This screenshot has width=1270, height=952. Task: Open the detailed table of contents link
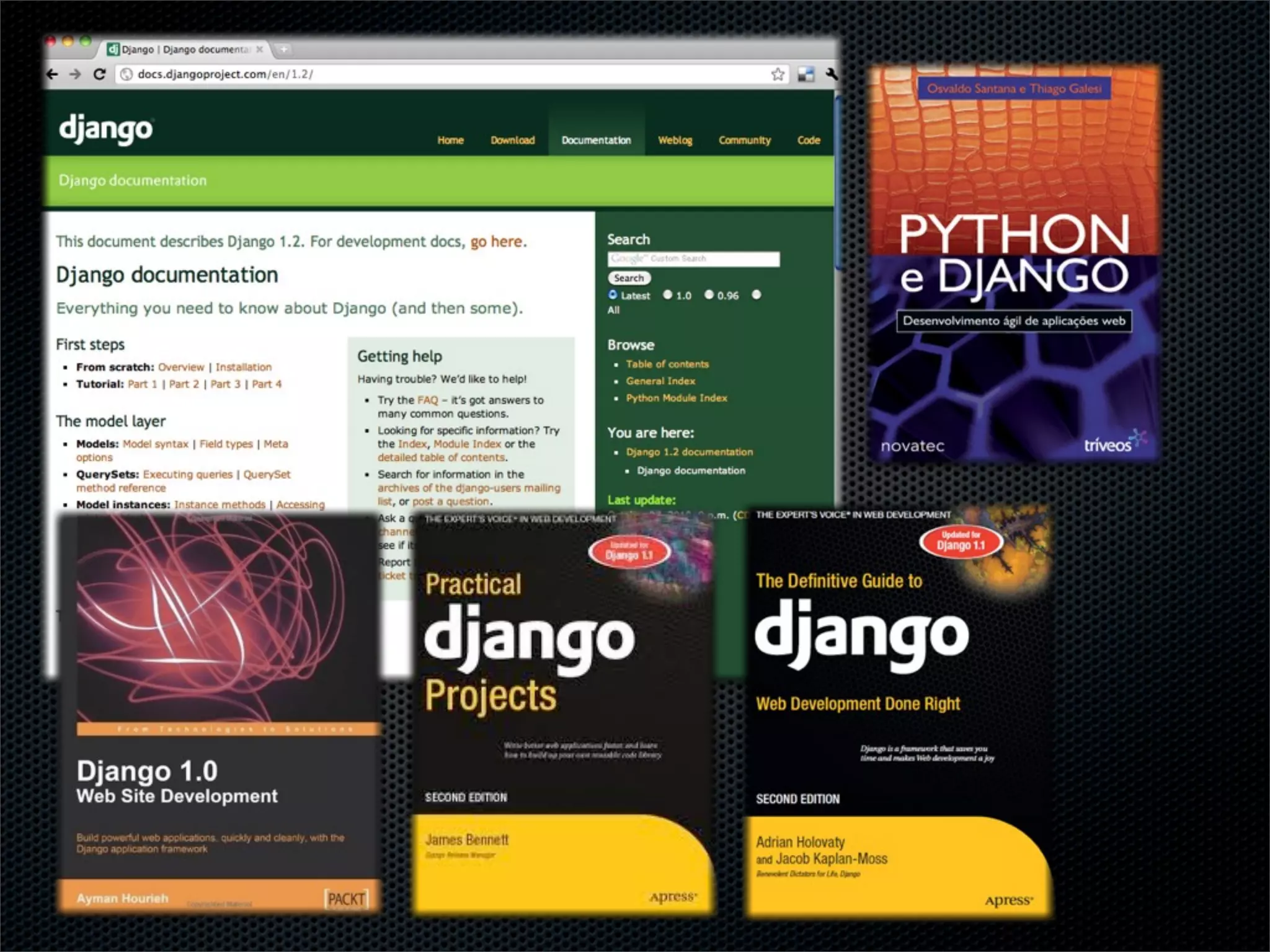coord(442,457)
